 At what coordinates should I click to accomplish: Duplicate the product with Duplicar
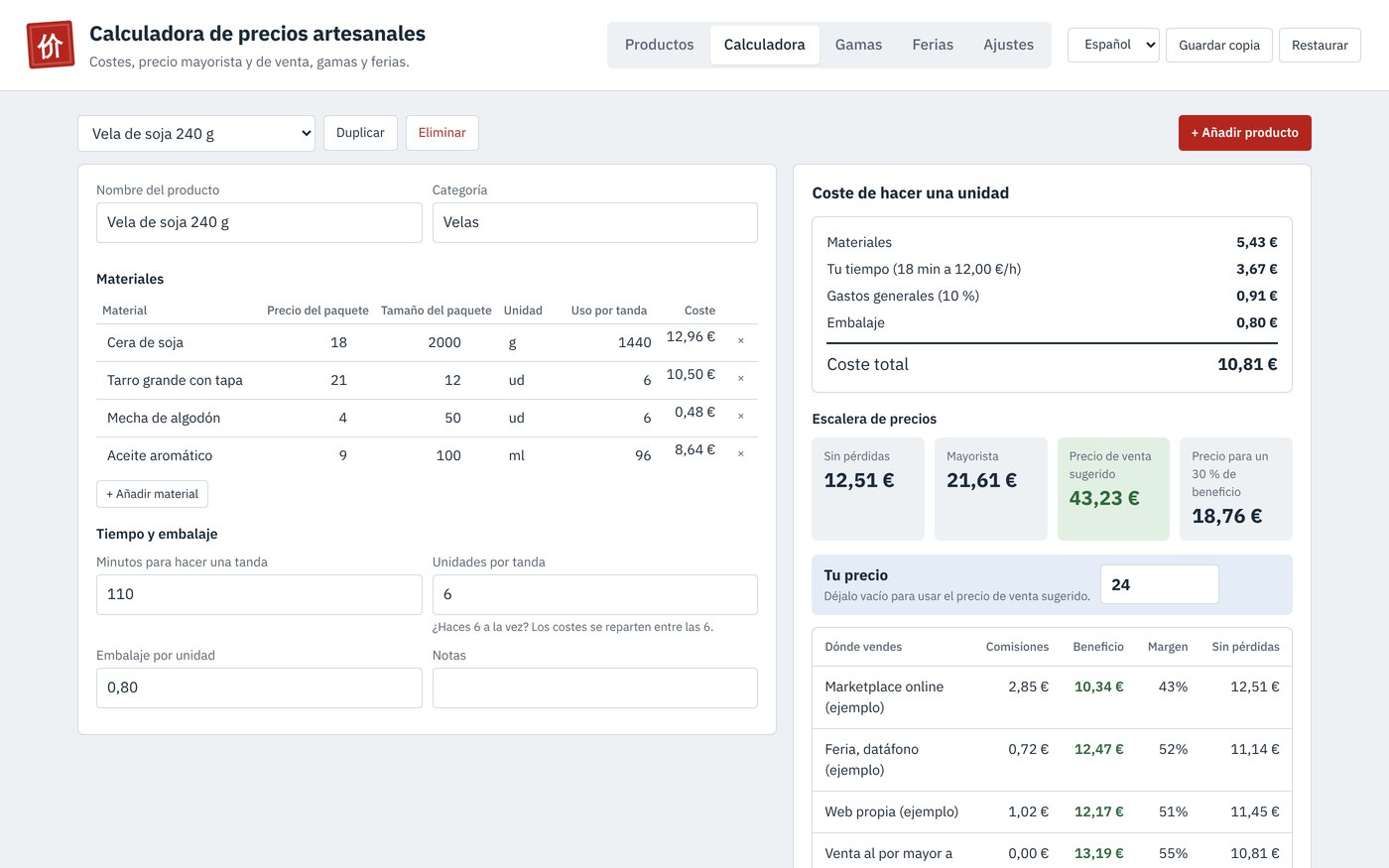[x=360, y=133]
